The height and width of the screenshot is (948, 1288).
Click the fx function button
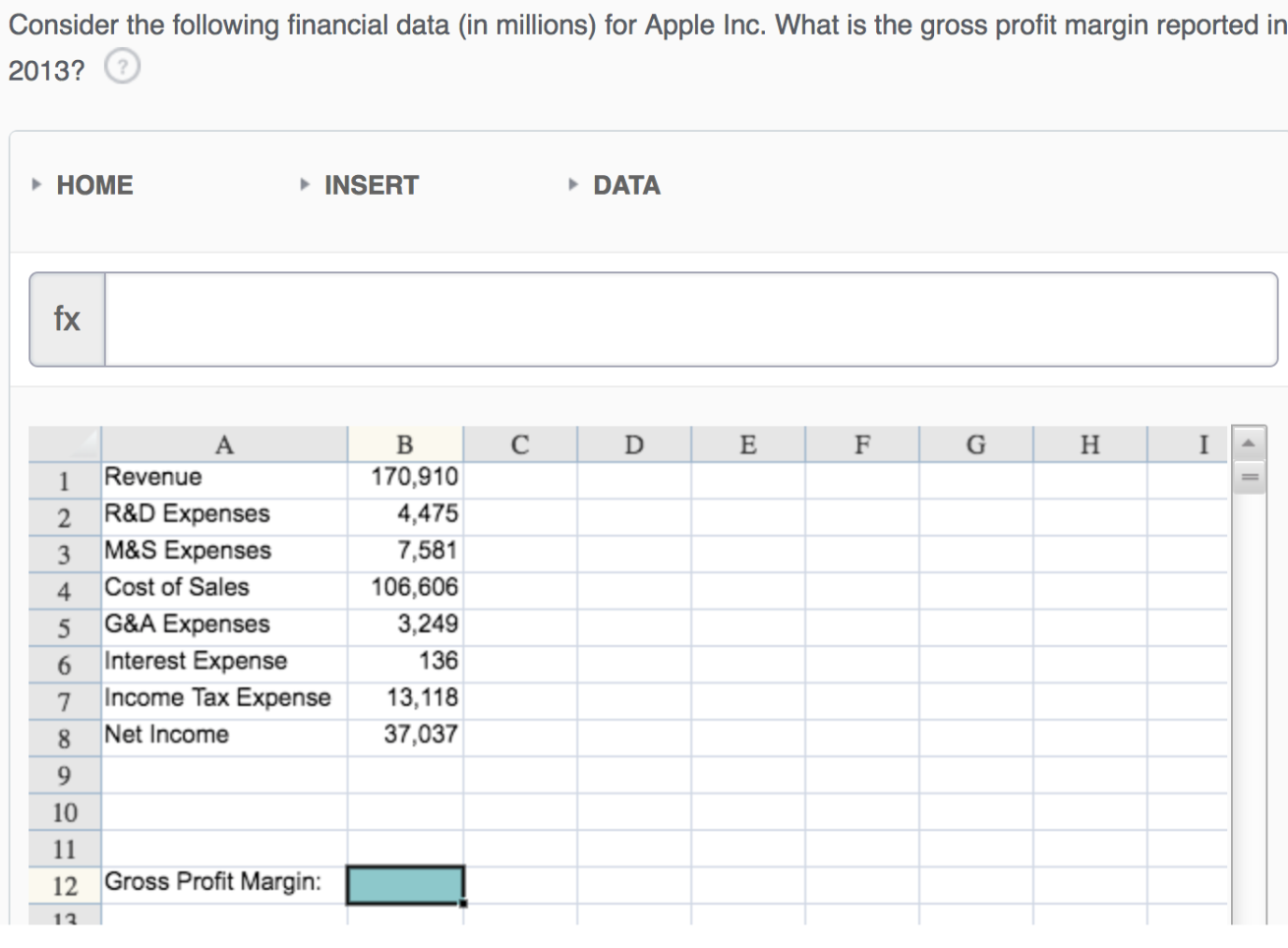[67, 320]
